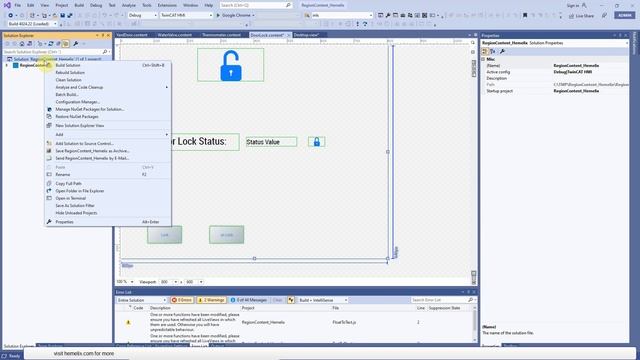Click the Unlock button on canvas
This screenshot has height=360, width=640.
coord(227,235)
